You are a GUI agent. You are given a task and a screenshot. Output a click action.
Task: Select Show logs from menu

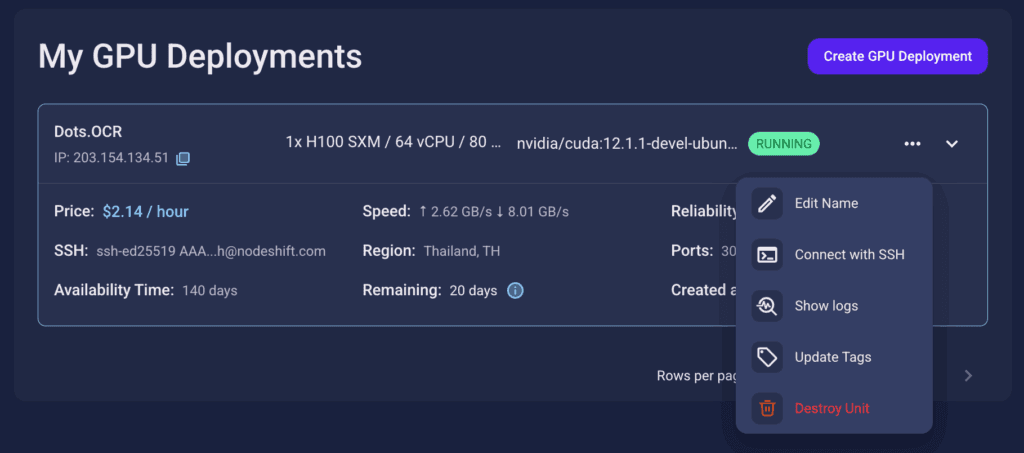pyautogui.click(x=834, y=306)
